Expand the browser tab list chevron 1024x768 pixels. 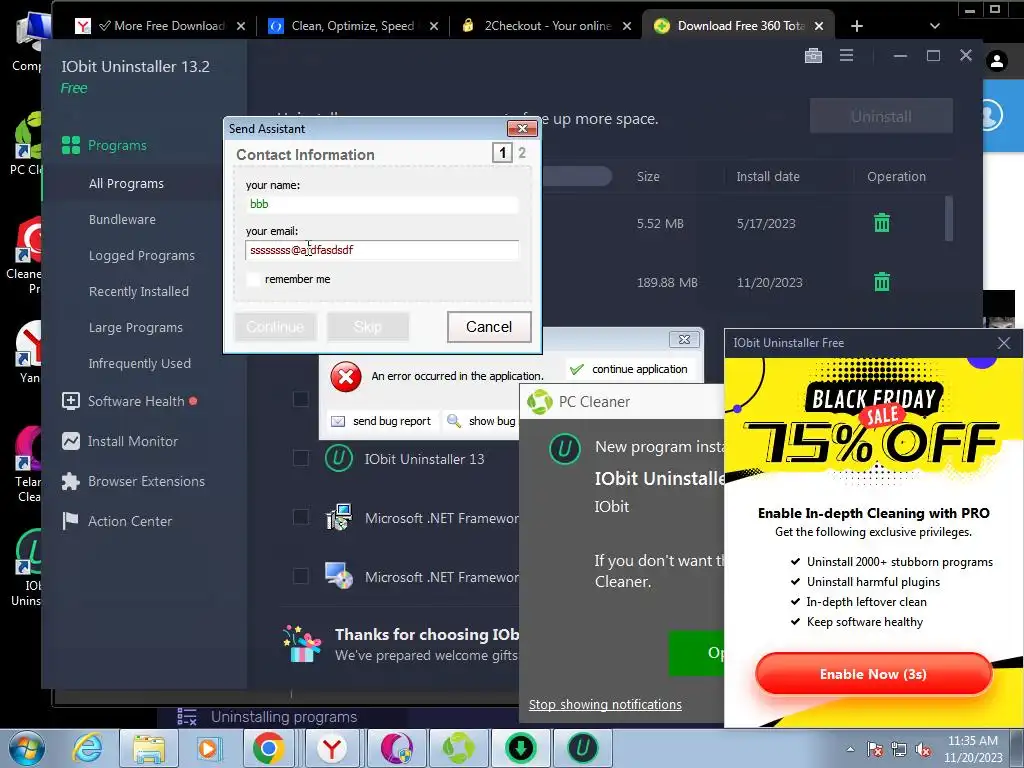[935, 26]
